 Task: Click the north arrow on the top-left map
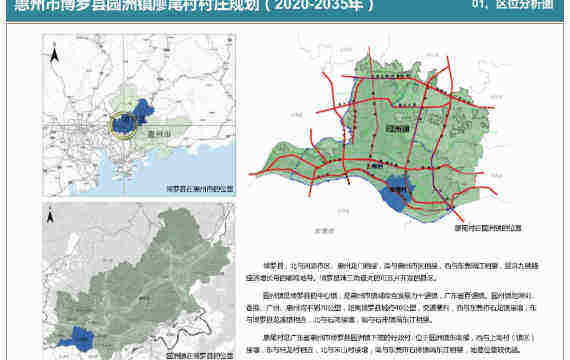(x=55, y=54)
